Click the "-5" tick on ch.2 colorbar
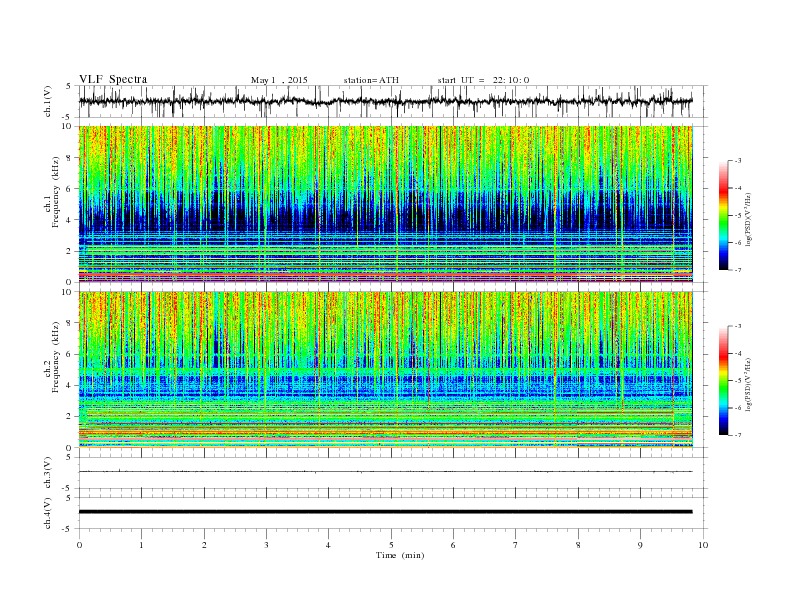Viewport: 792px width, 612px height. pyautogui.click(x=737, y=381)
